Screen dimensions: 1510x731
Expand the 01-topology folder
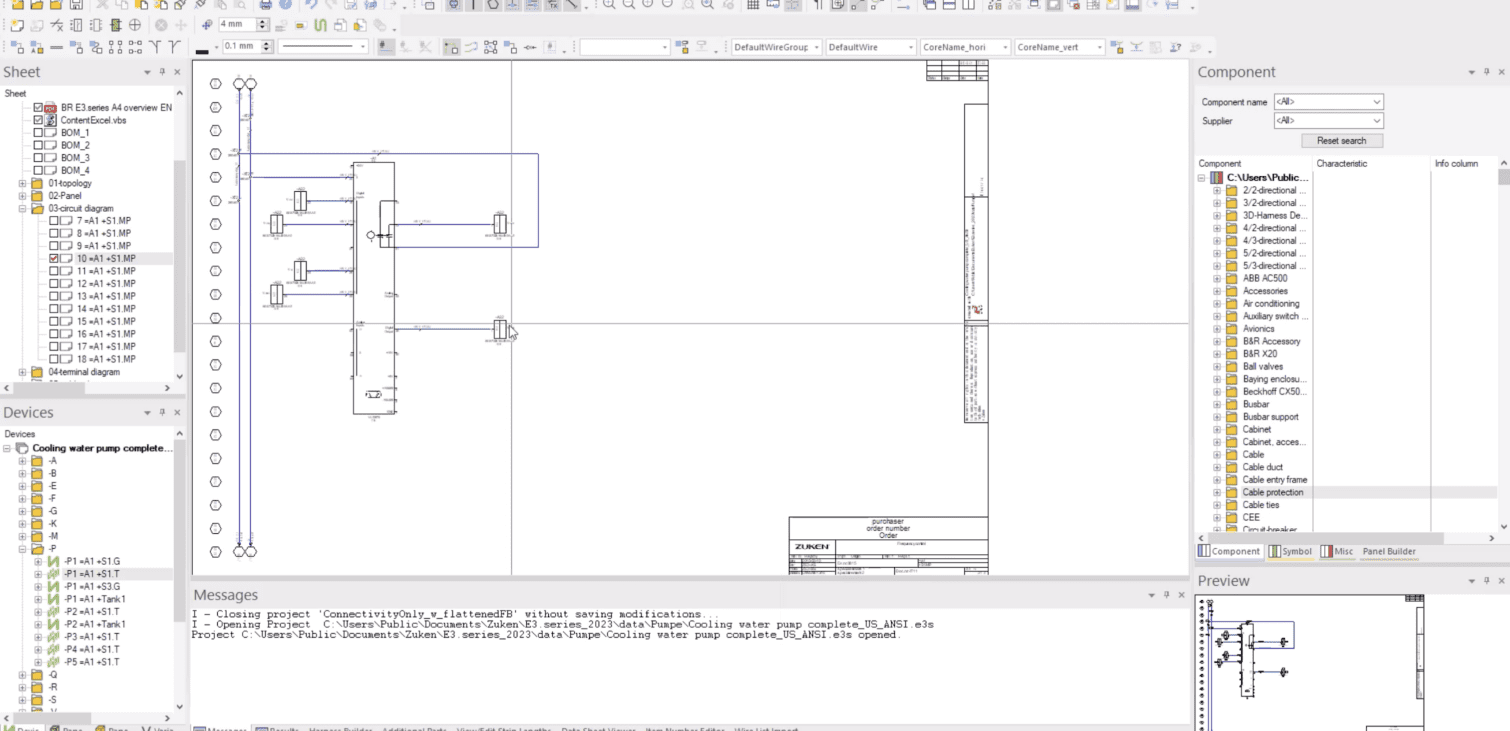pyautogui.click(x=22, y=184)
